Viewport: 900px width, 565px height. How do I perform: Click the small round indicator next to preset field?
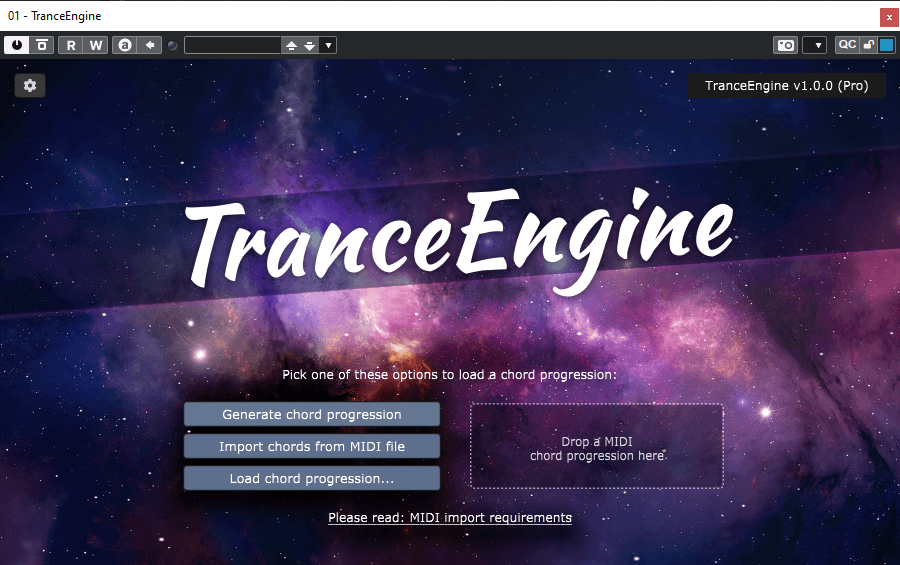click(x=173, y=45)
